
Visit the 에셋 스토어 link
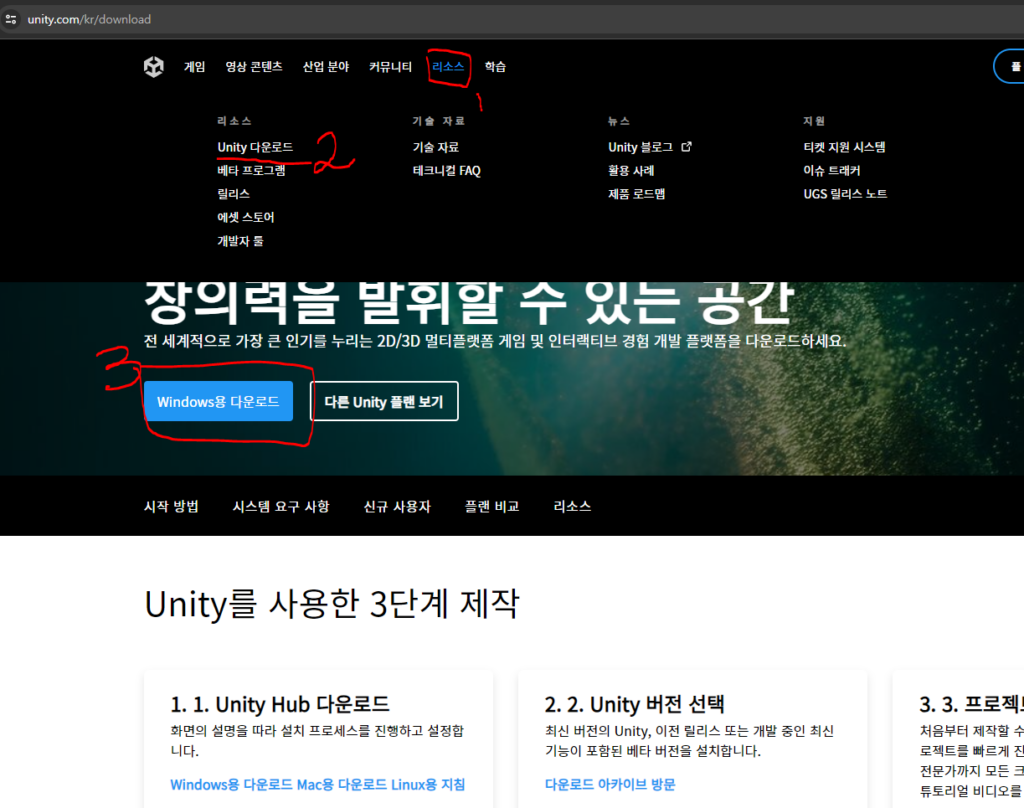coord(246,217)
